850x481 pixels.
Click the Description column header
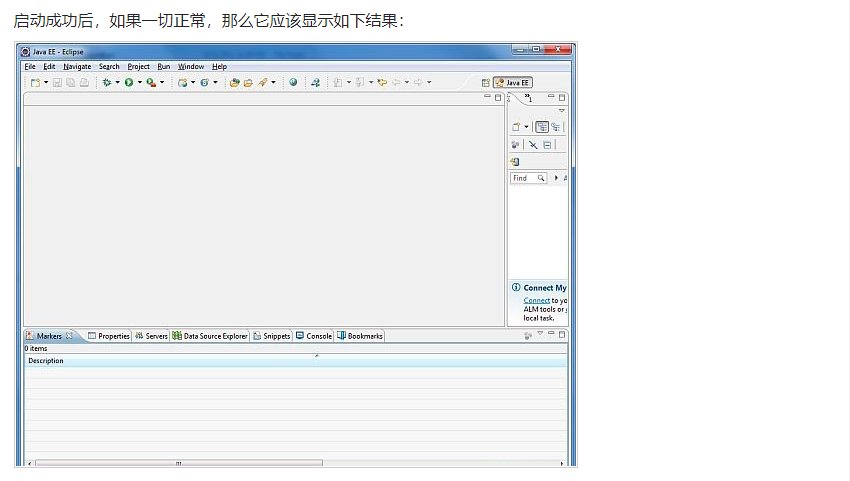[295, 361]
